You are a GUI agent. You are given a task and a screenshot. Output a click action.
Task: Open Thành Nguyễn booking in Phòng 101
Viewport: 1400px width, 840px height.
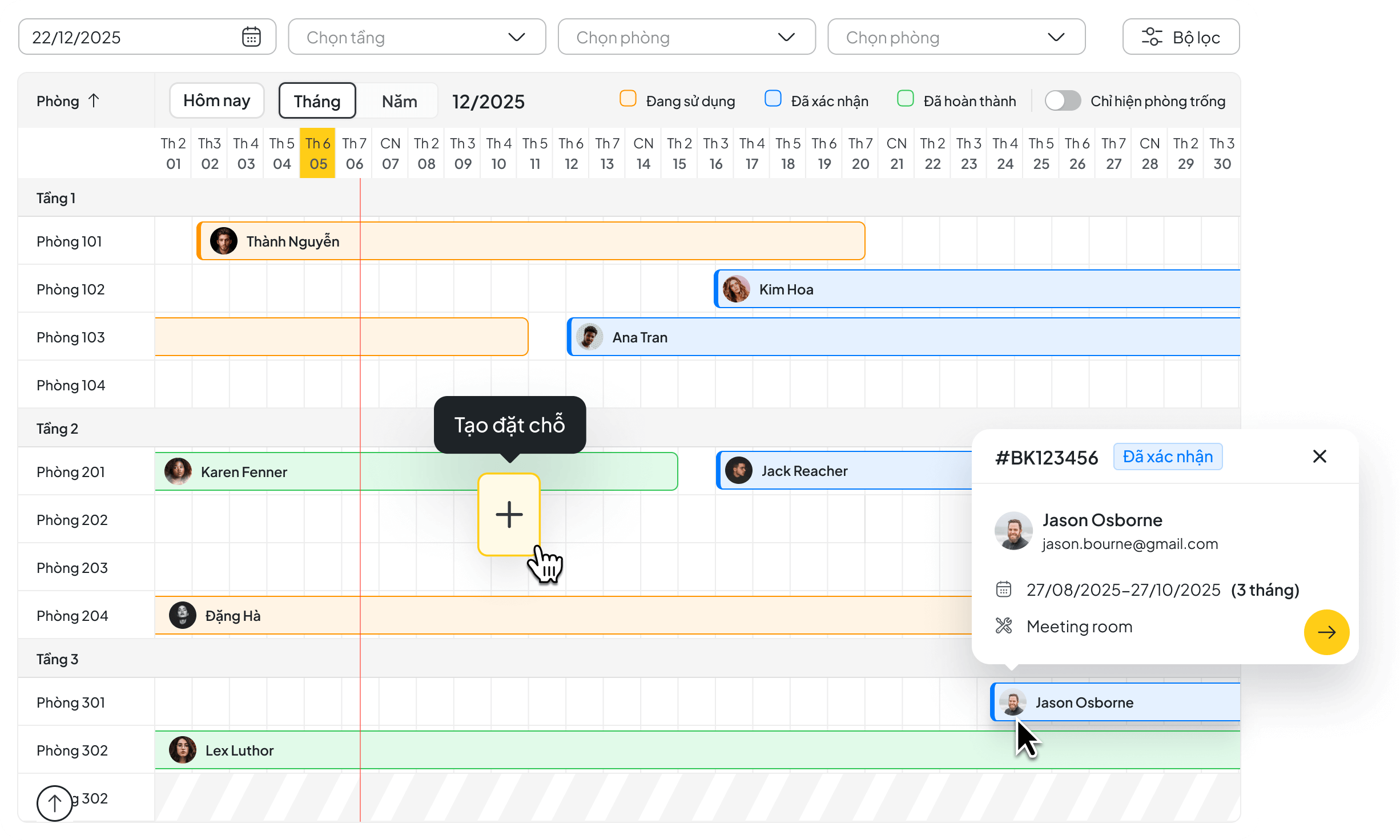(531, 241)
